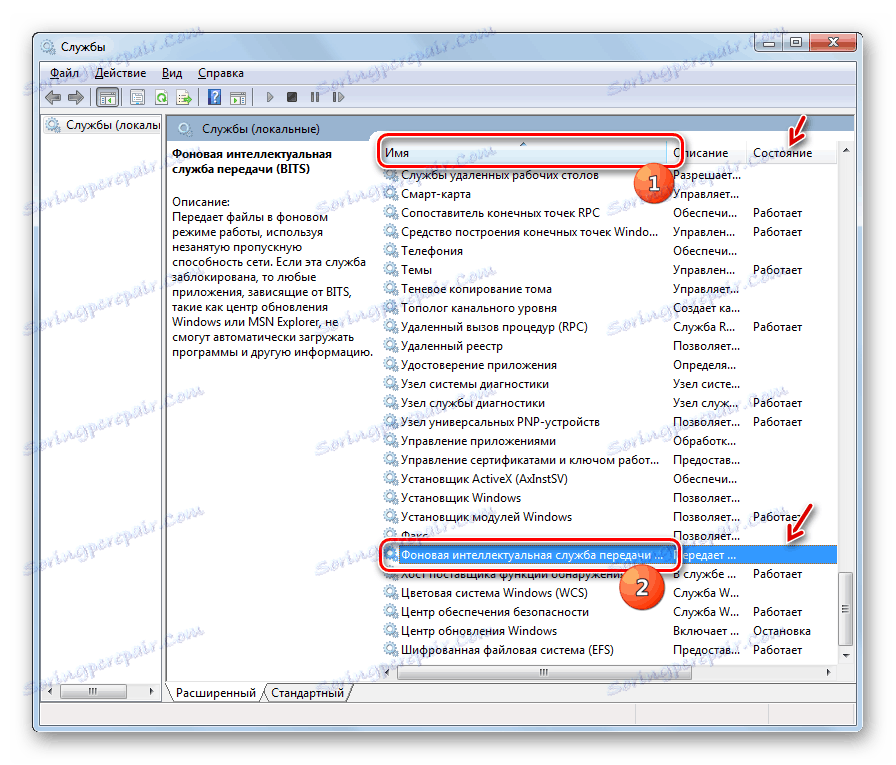Open the Действие menu
The image size is (896, 765).
click(x=121, y=73)
